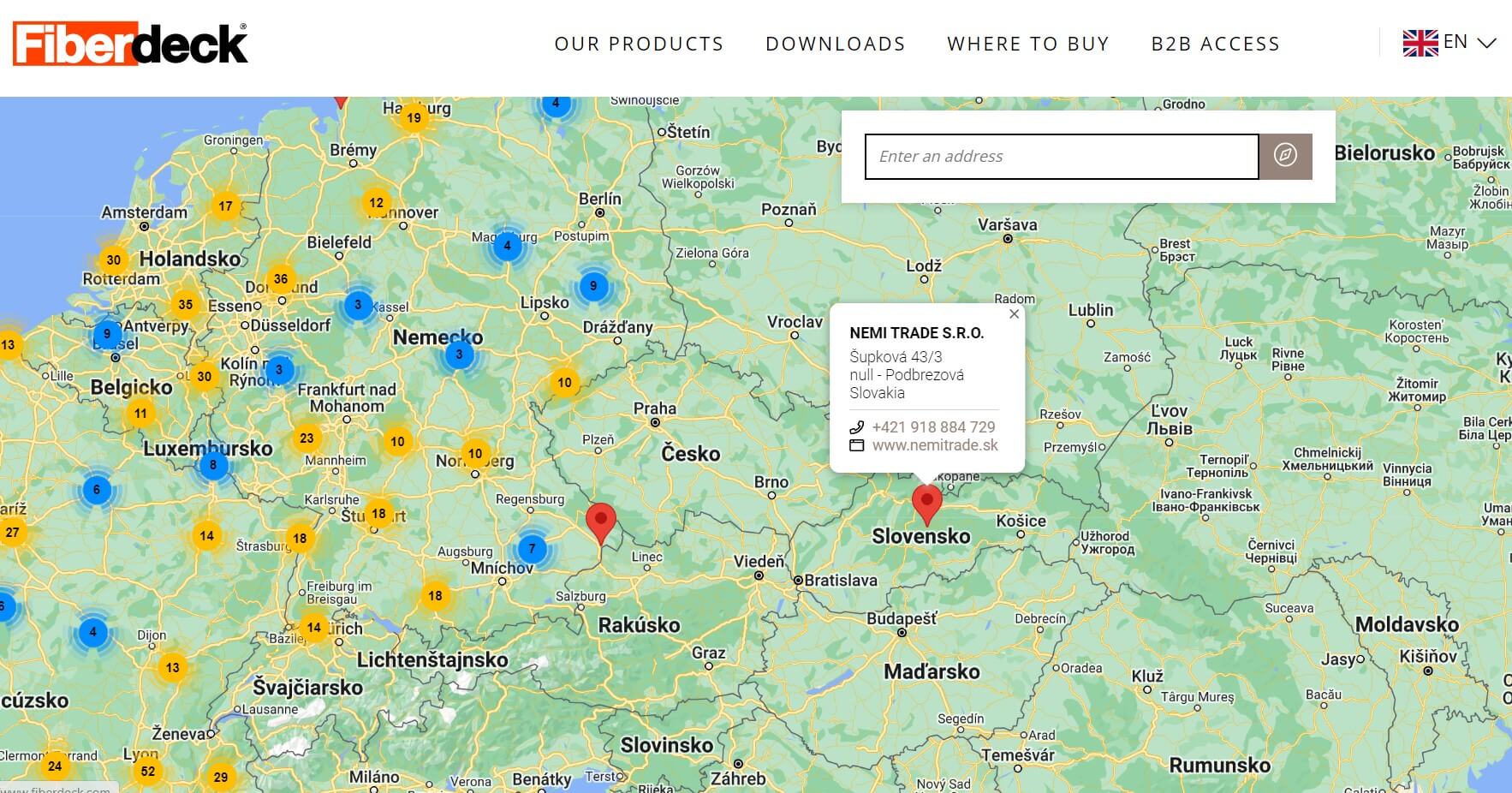
Task: Open blue cluster 3 on Nemecko label
Action: [459, 354]
